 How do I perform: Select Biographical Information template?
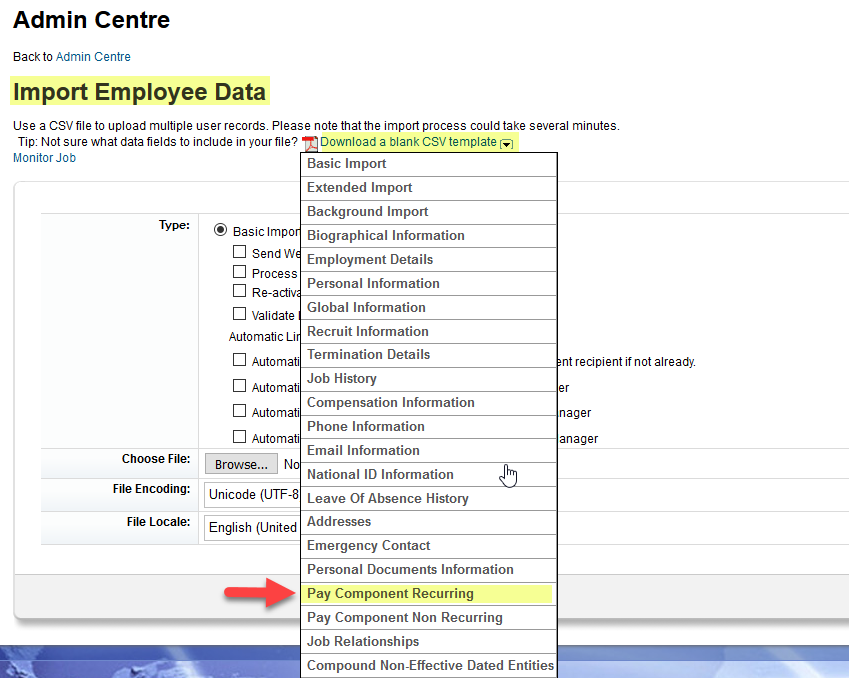click(x=429, y=236)
